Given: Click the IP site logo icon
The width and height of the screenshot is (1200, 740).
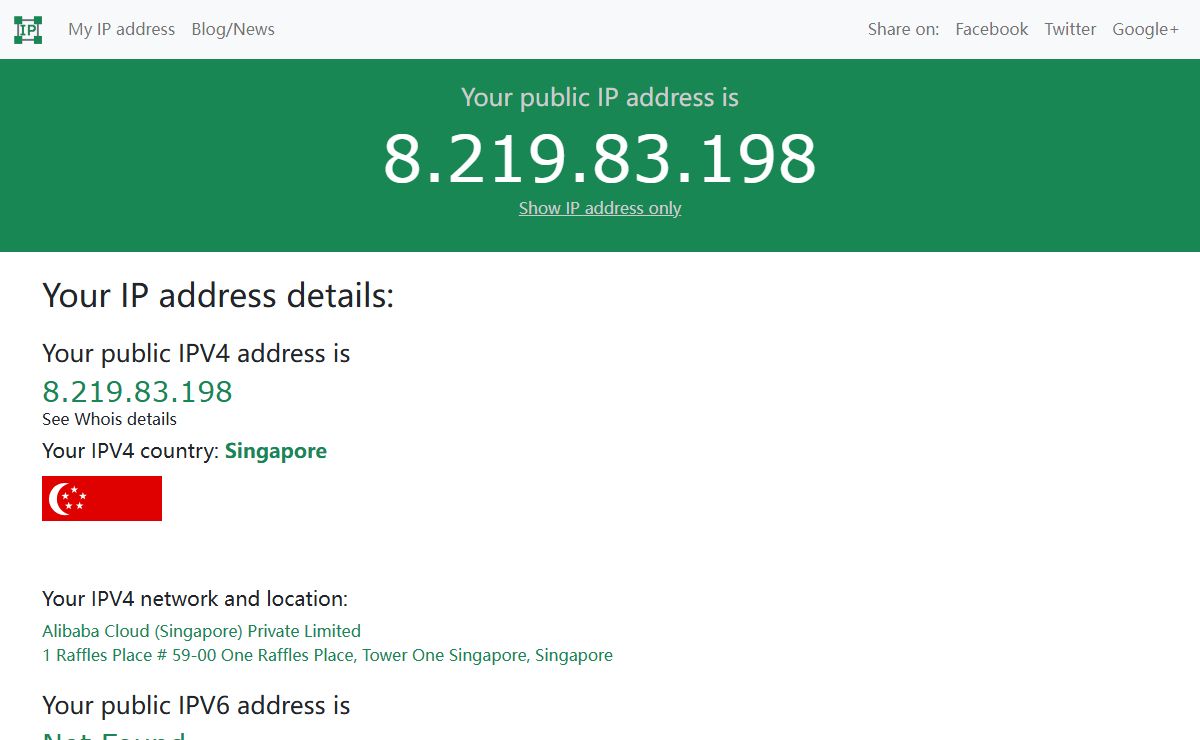Looking at the screenshot, I should click(28, 29).
